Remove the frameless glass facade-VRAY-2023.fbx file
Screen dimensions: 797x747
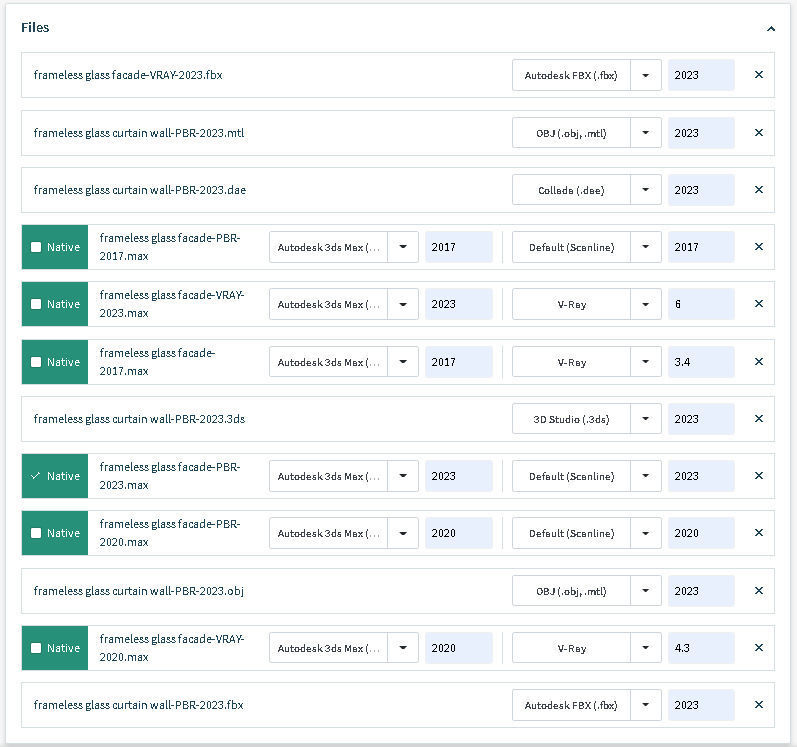(x=758, y=75)
